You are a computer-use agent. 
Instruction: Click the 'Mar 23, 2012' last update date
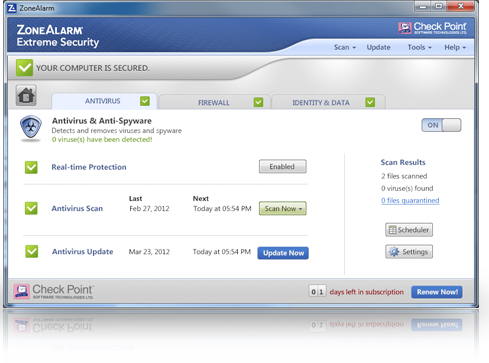pos(149,252)
